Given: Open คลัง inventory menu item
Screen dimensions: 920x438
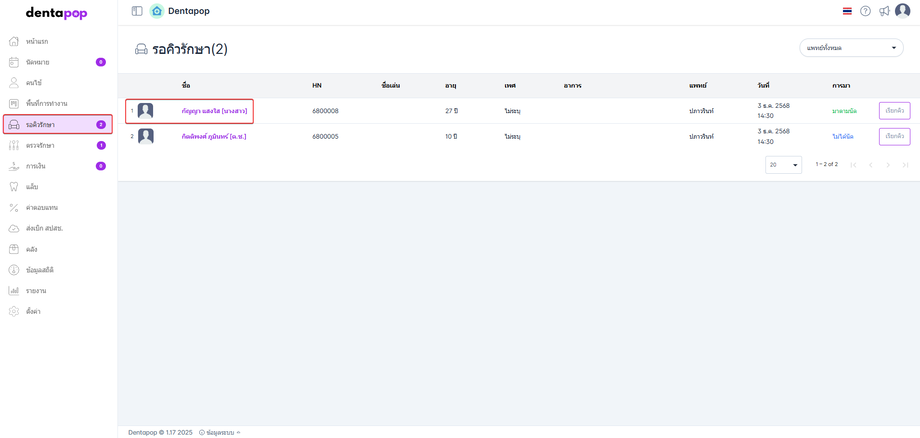Looking at the screenshot, I should (58, 249).
